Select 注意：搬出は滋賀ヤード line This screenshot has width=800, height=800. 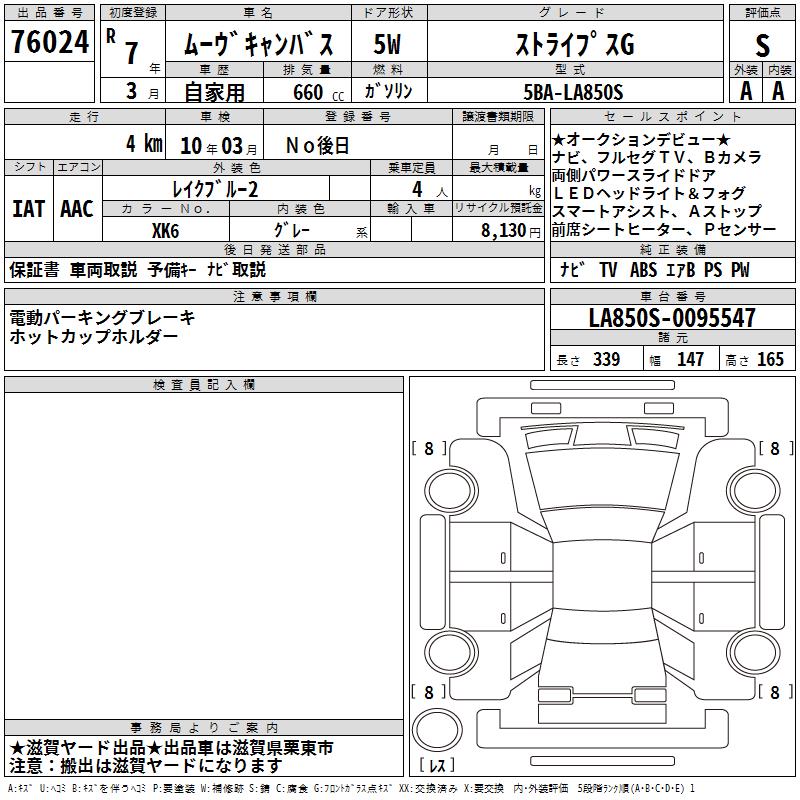click(145, 766)
